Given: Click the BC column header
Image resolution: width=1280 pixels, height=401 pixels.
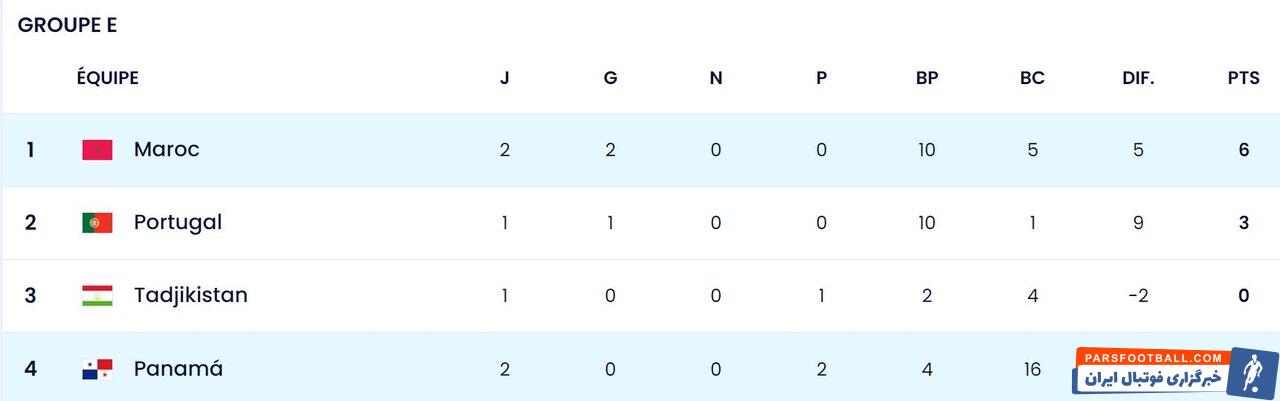Looking at the screenshot, I should (1032, 78).
